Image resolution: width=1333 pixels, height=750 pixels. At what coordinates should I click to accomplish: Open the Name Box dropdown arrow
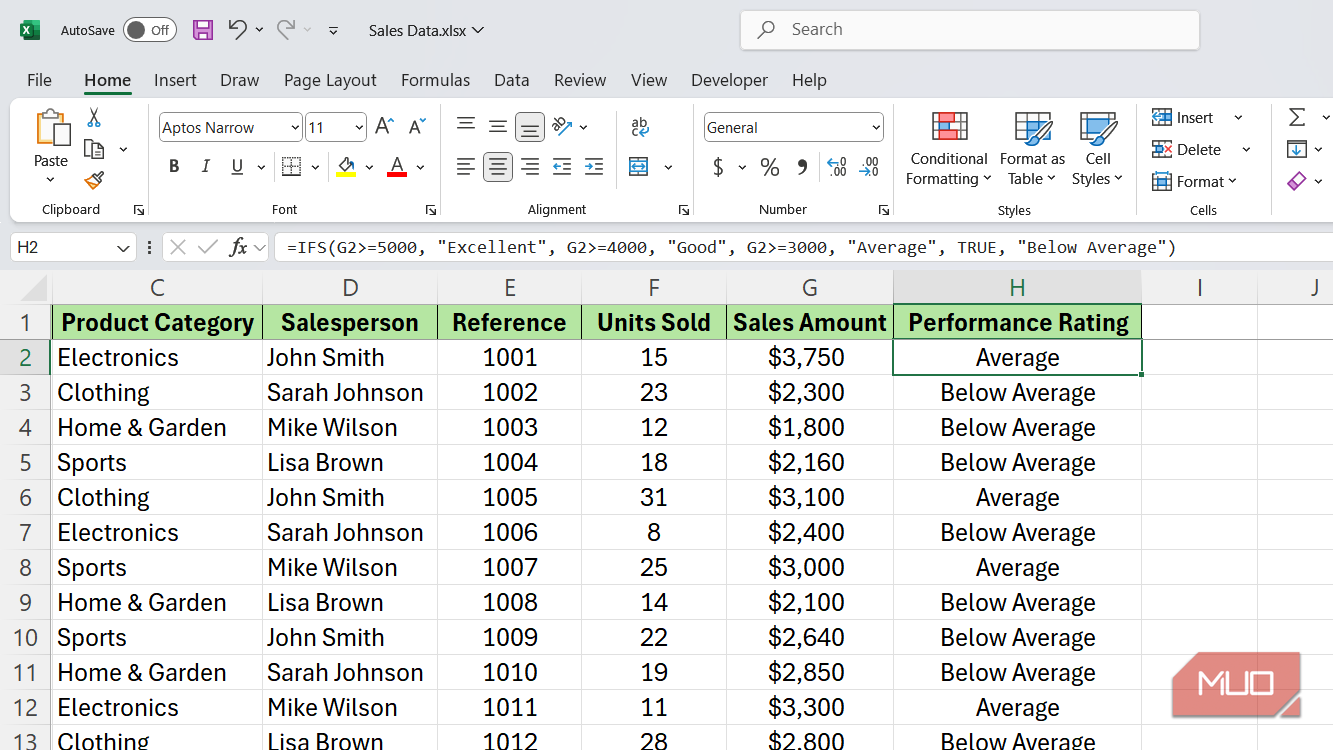(123, 247)
